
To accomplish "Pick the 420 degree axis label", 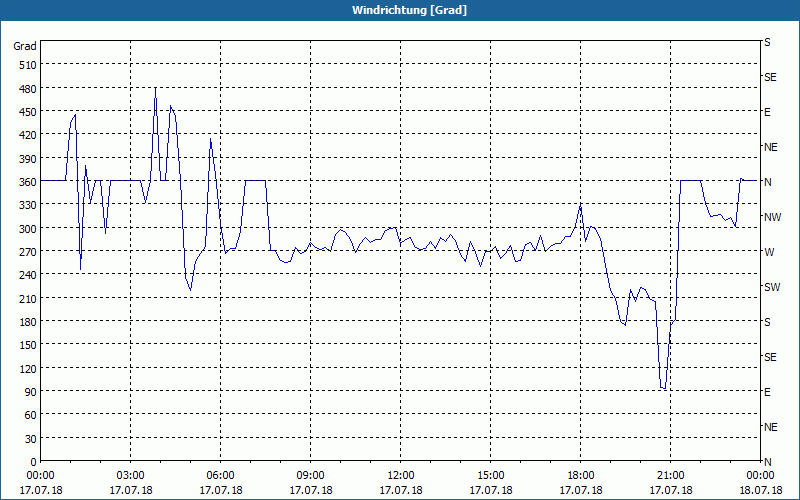I will [x=29, y=135].
